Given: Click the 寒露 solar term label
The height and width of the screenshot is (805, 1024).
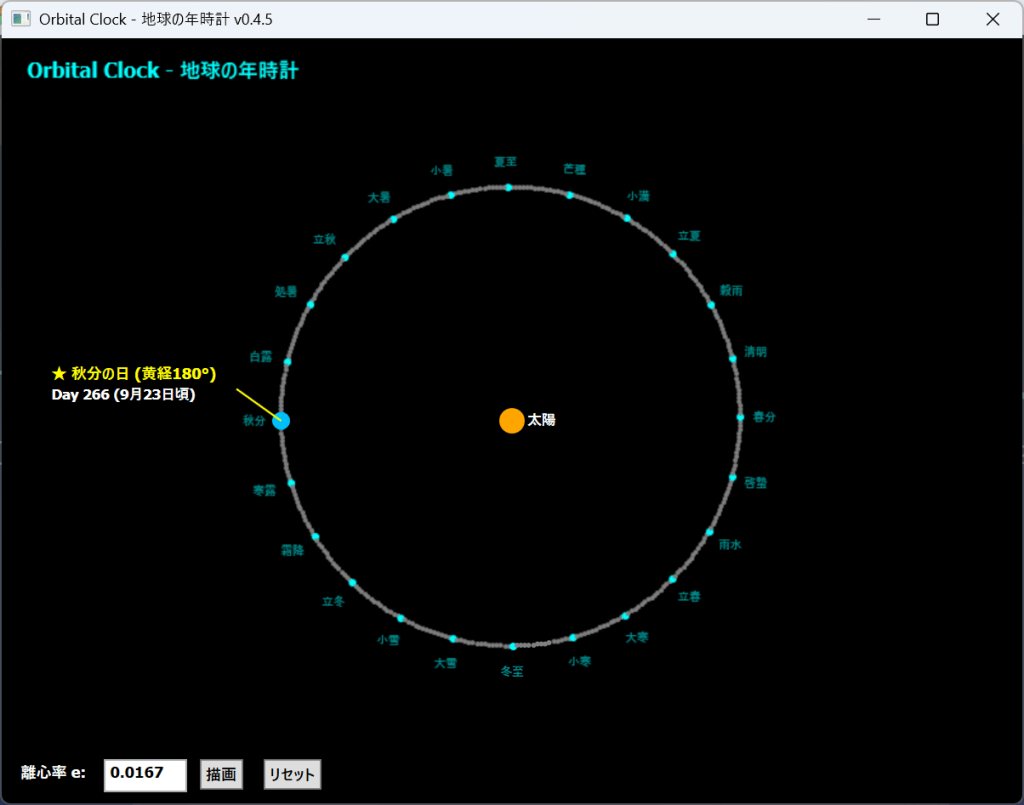Looking at the screenshot, I should coord(264,490).
